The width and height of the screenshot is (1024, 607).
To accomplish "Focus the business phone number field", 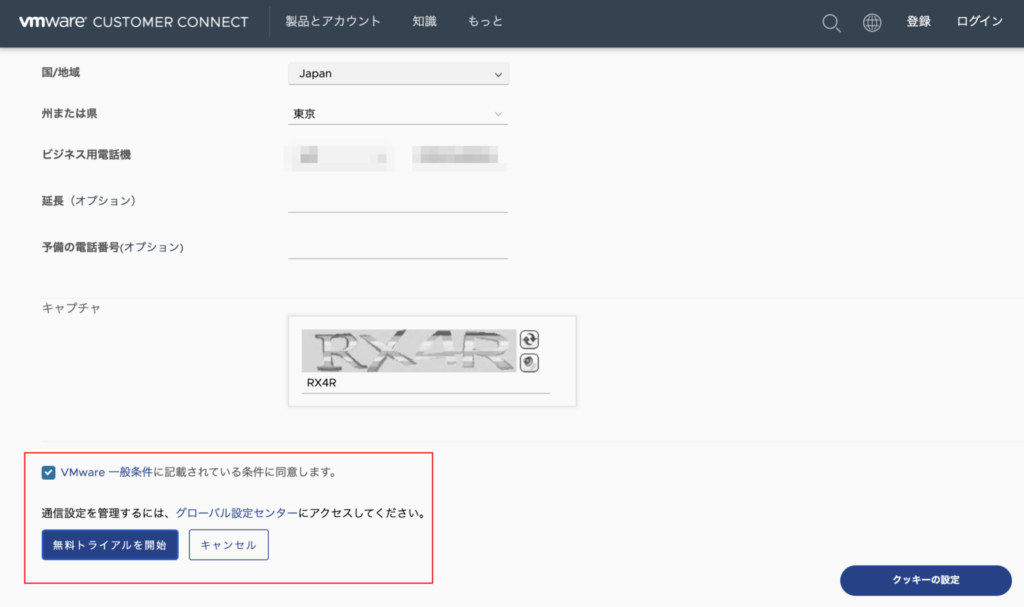I will (x=460, y=157).
